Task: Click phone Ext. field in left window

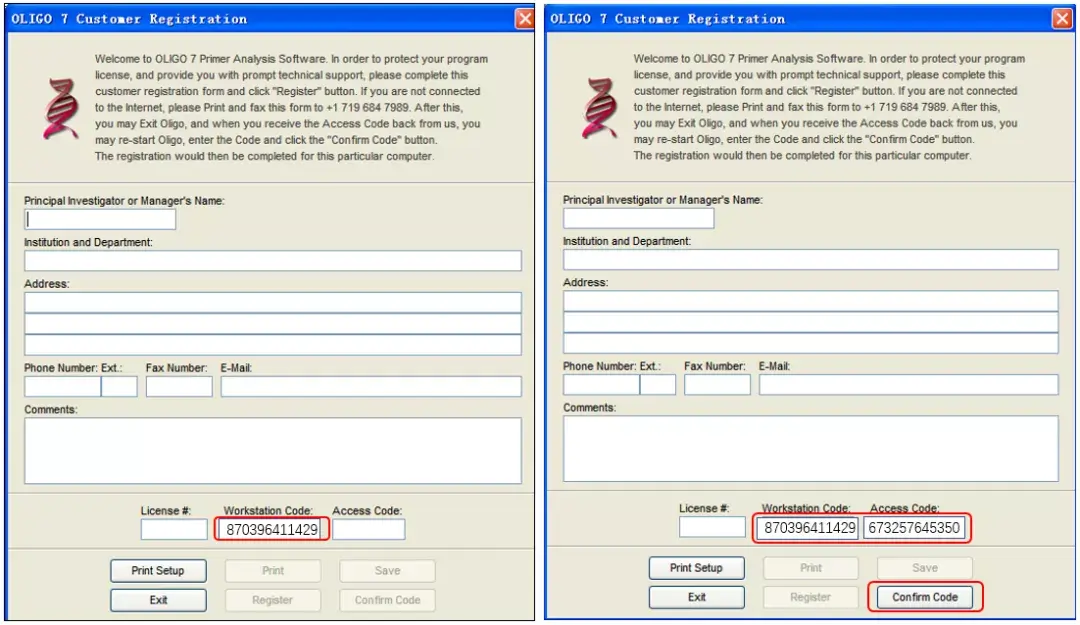Action: [x=119, y=387]
